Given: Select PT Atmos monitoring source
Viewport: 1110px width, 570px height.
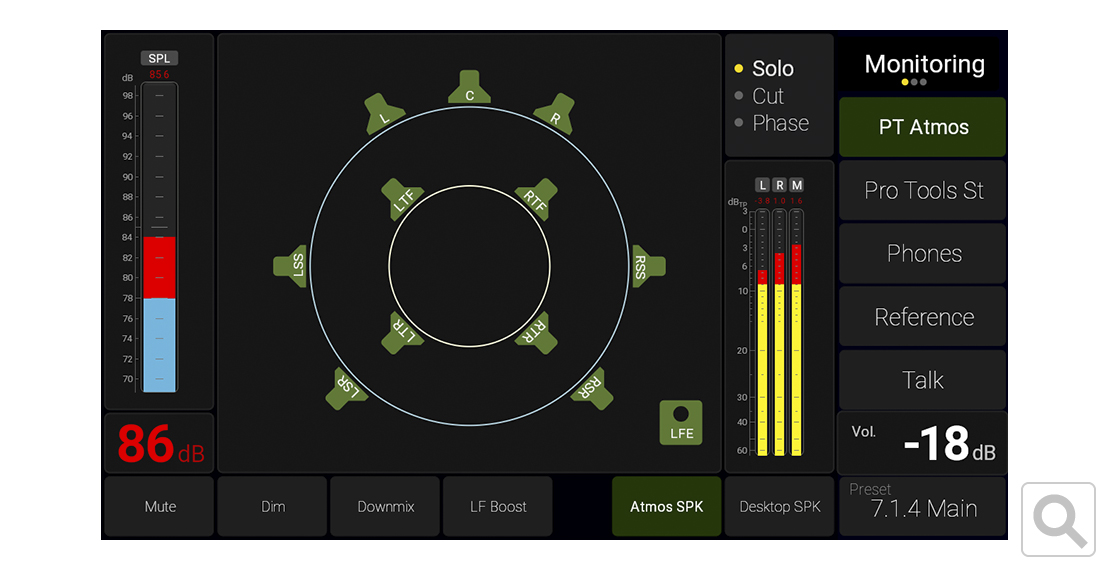Looking at the screenshot, I should (x=923, y=128).
